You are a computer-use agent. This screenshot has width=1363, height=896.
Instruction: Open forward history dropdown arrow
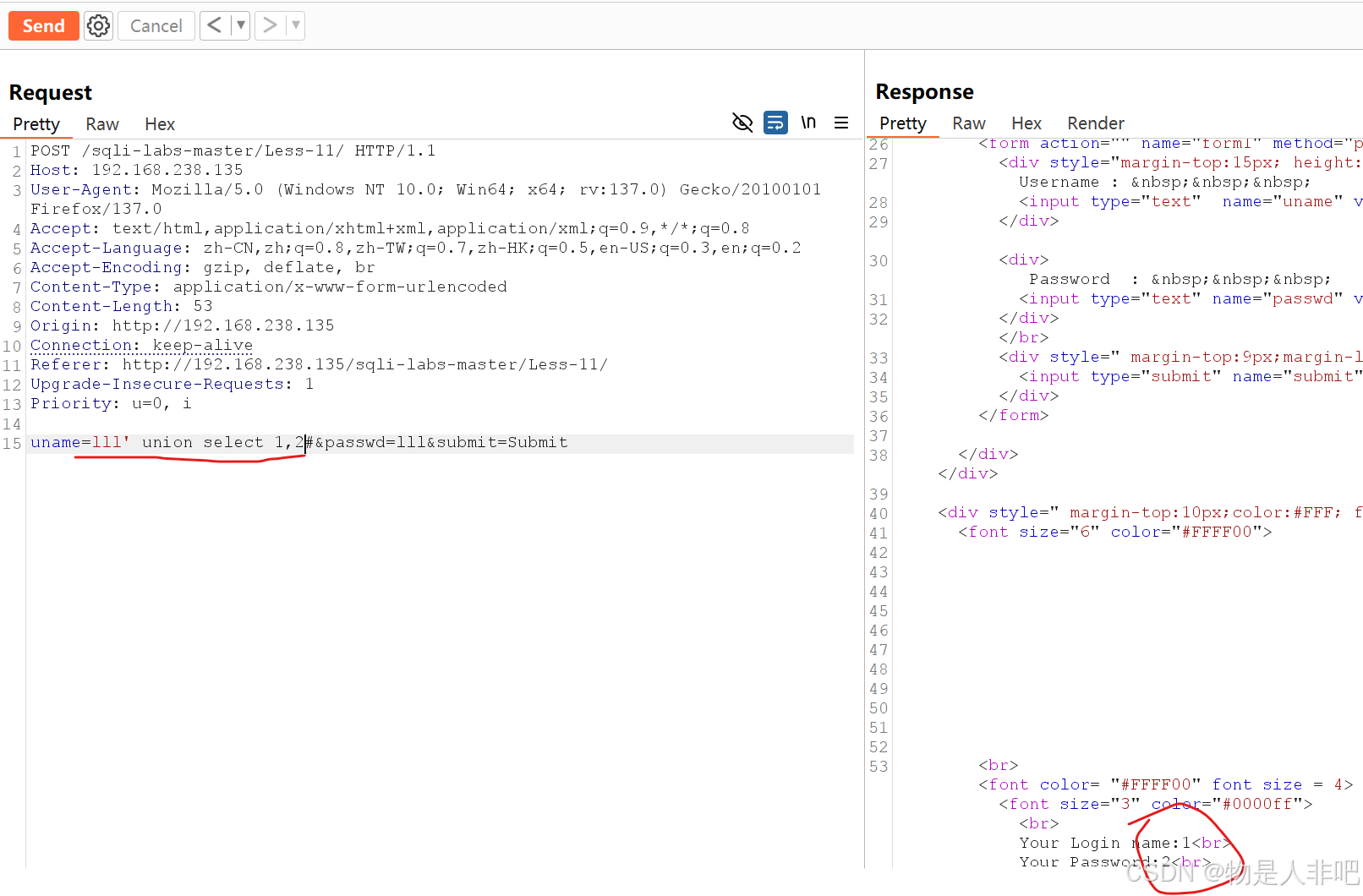(296, 25)
